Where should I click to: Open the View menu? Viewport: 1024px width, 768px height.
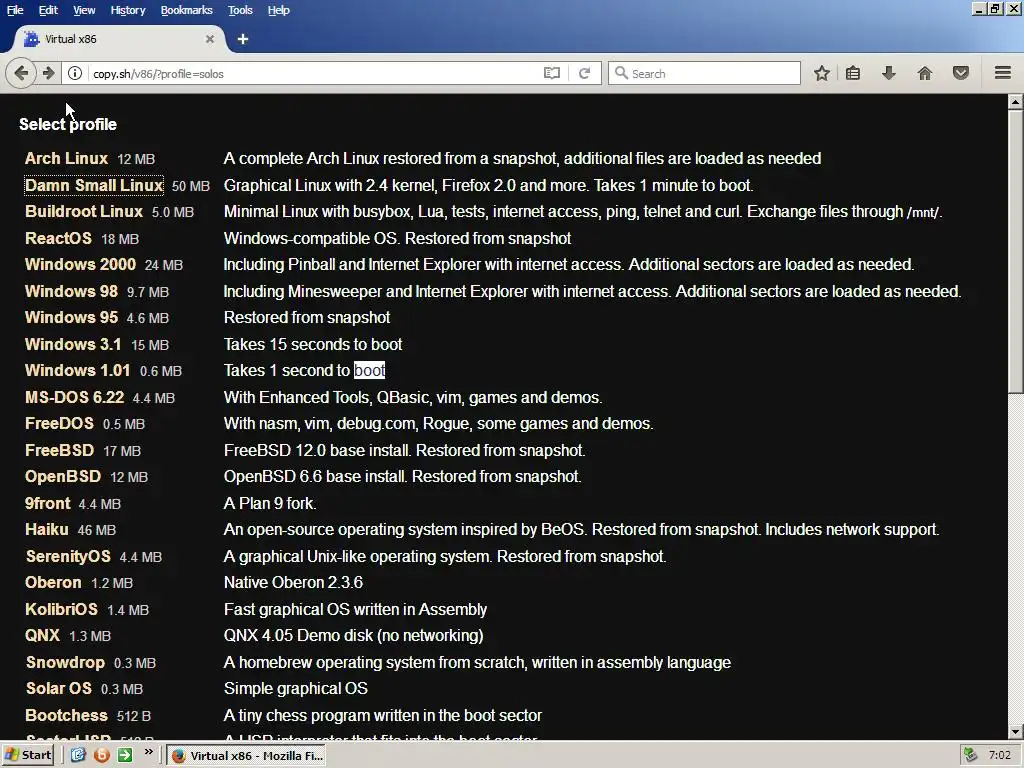[x=84, y=10]
